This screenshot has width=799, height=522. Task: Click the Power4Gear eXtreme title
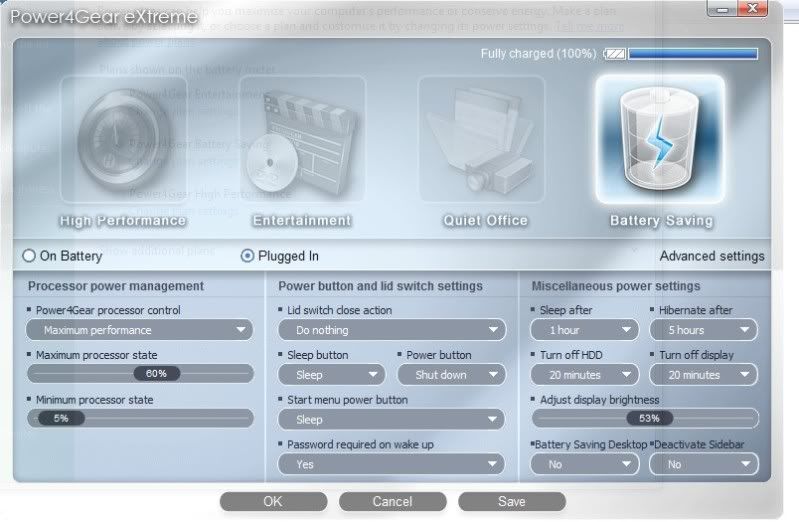[x=104, y=17]
